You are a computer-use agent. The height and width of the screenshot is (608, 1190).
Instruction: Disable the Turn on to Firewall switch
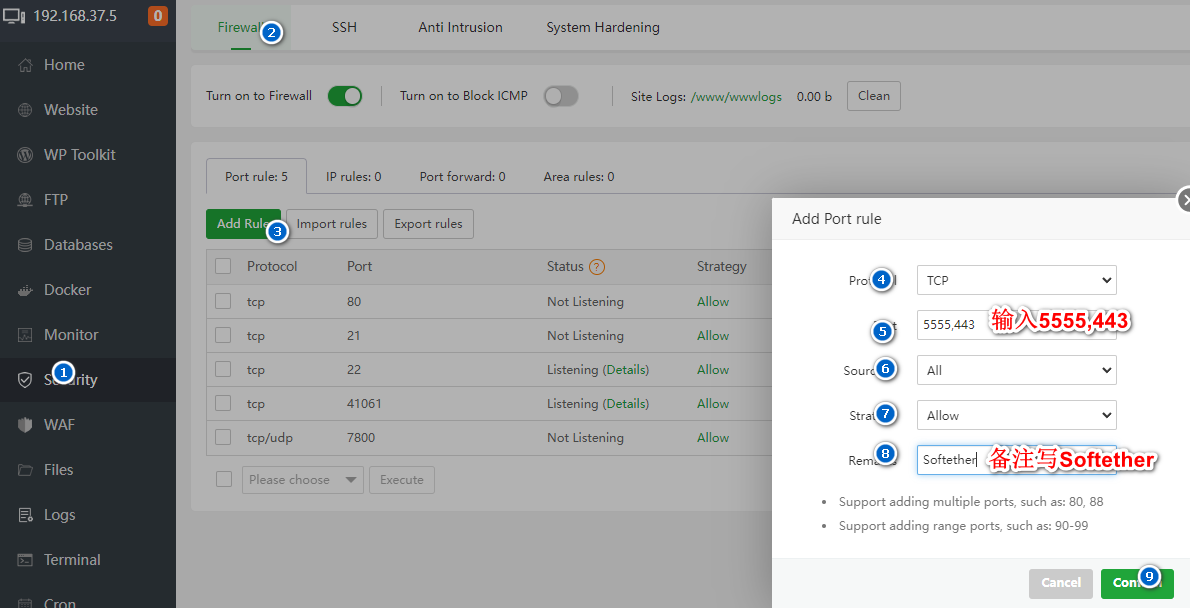click(x=345, y=96)
